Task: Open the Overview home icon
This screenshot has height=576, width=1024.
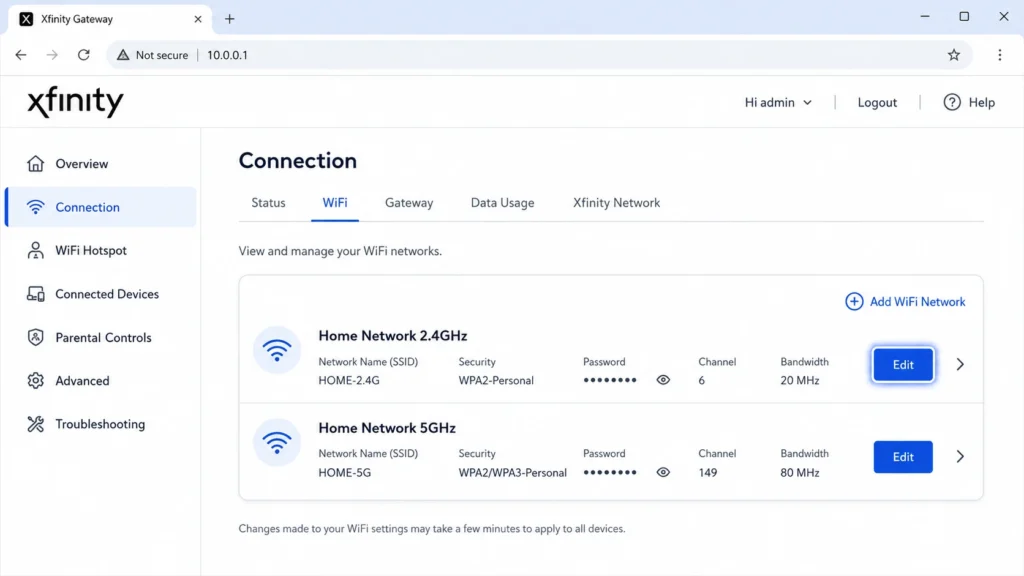Action: point(35,163)
